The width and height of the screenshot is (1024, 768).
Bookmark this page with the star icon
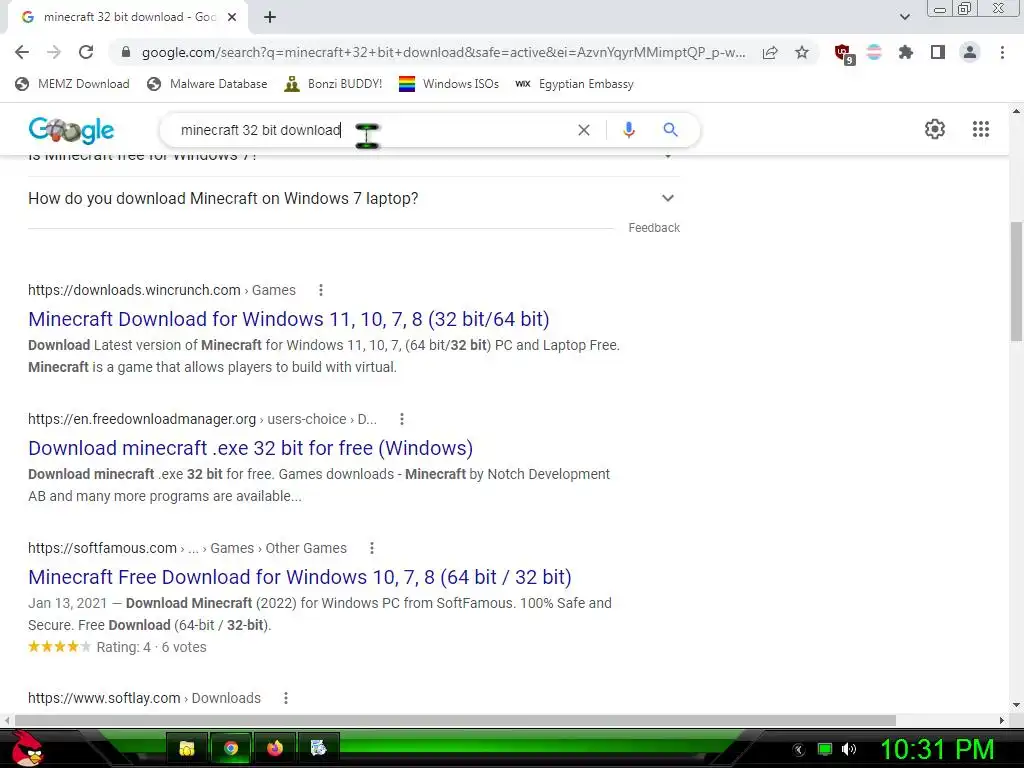tap(802, 52)
